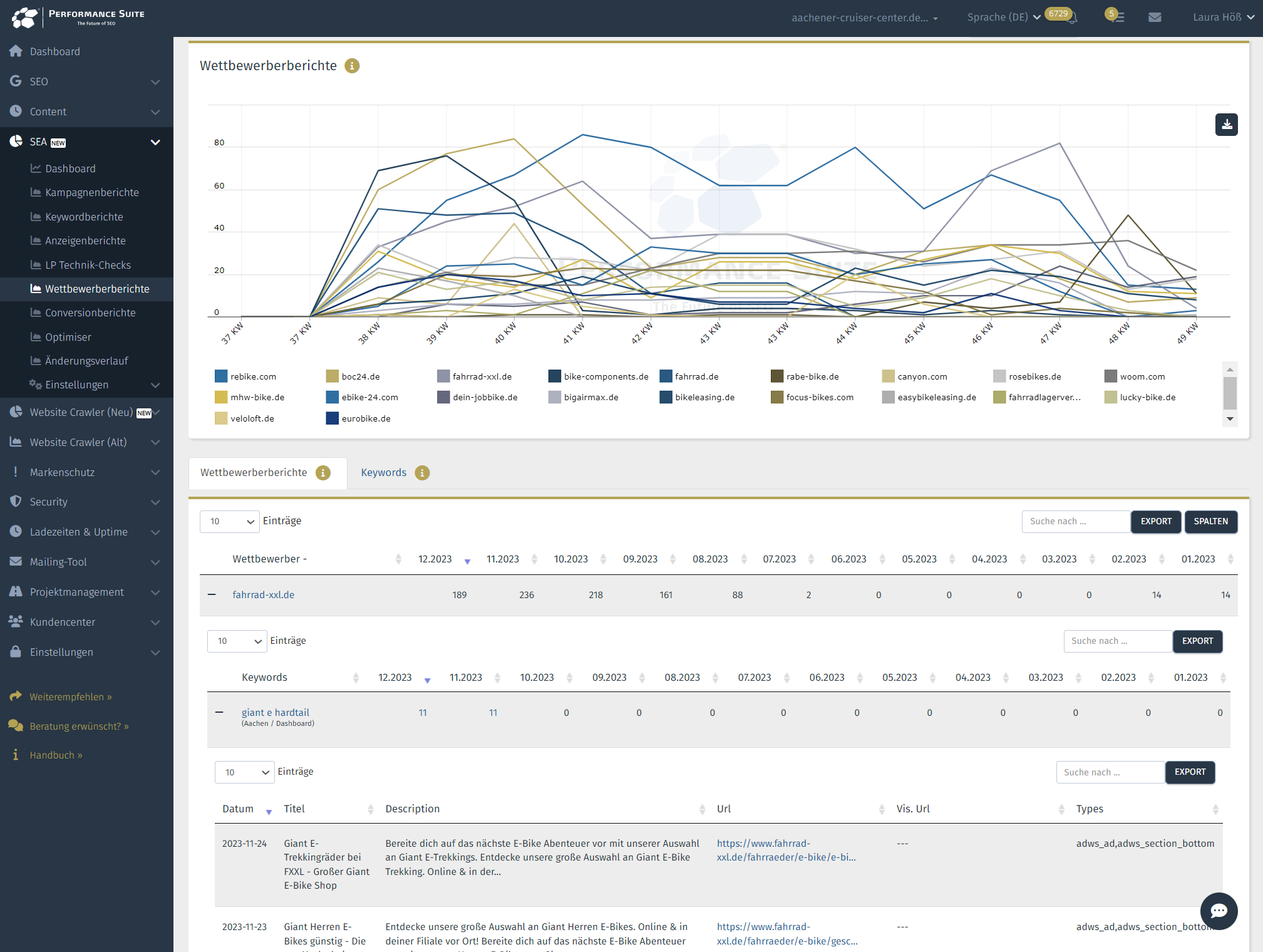Open the notification bell icon
The image size is (1263, 952).
point(1073,18)
